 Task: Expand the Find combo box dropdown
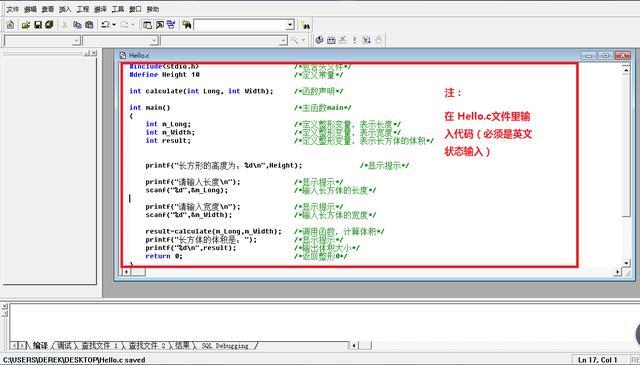[290, 25]
